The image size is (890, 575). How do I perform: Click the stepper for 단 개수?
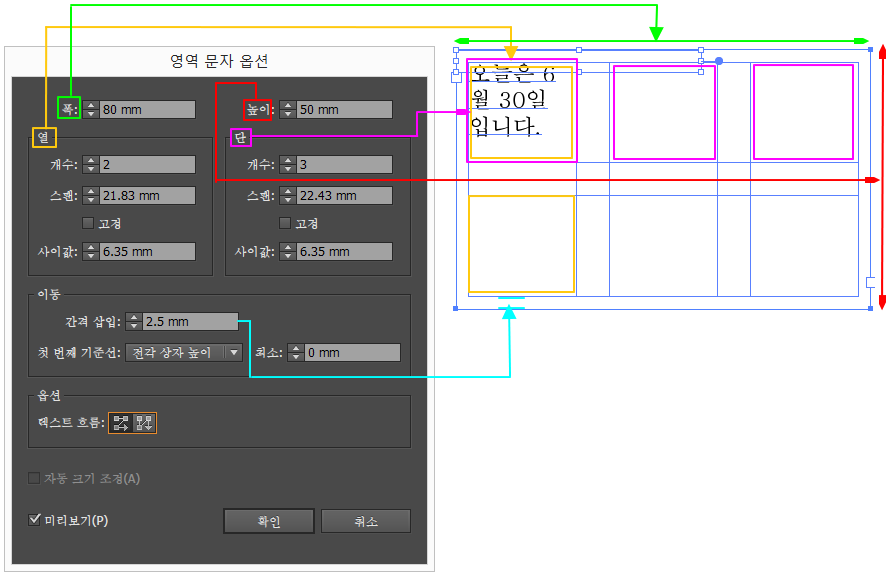coord(288,165)
